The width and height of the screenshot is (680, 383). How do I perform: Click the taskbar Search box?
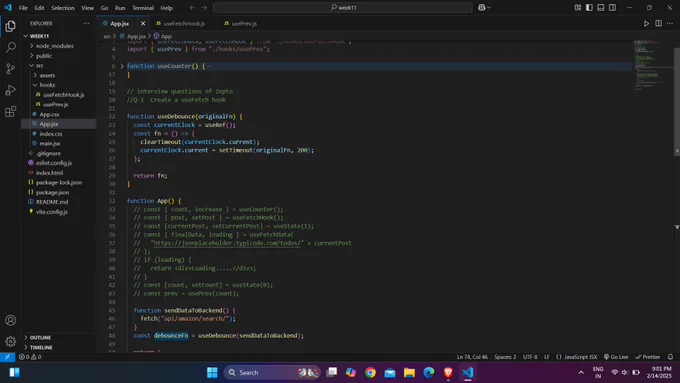click(271, 372)
